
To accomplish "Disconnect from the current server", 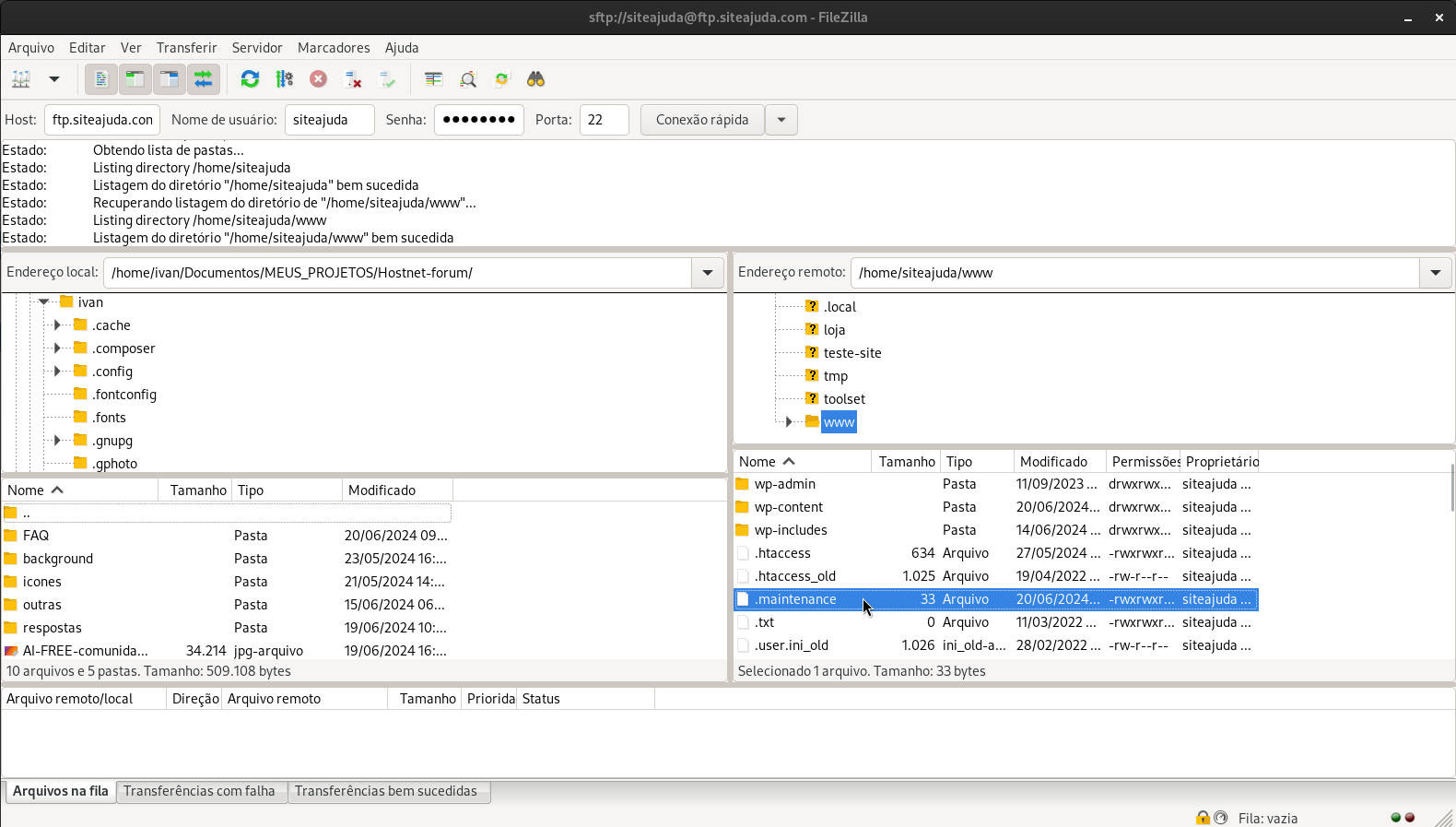I will pos(353,79).
